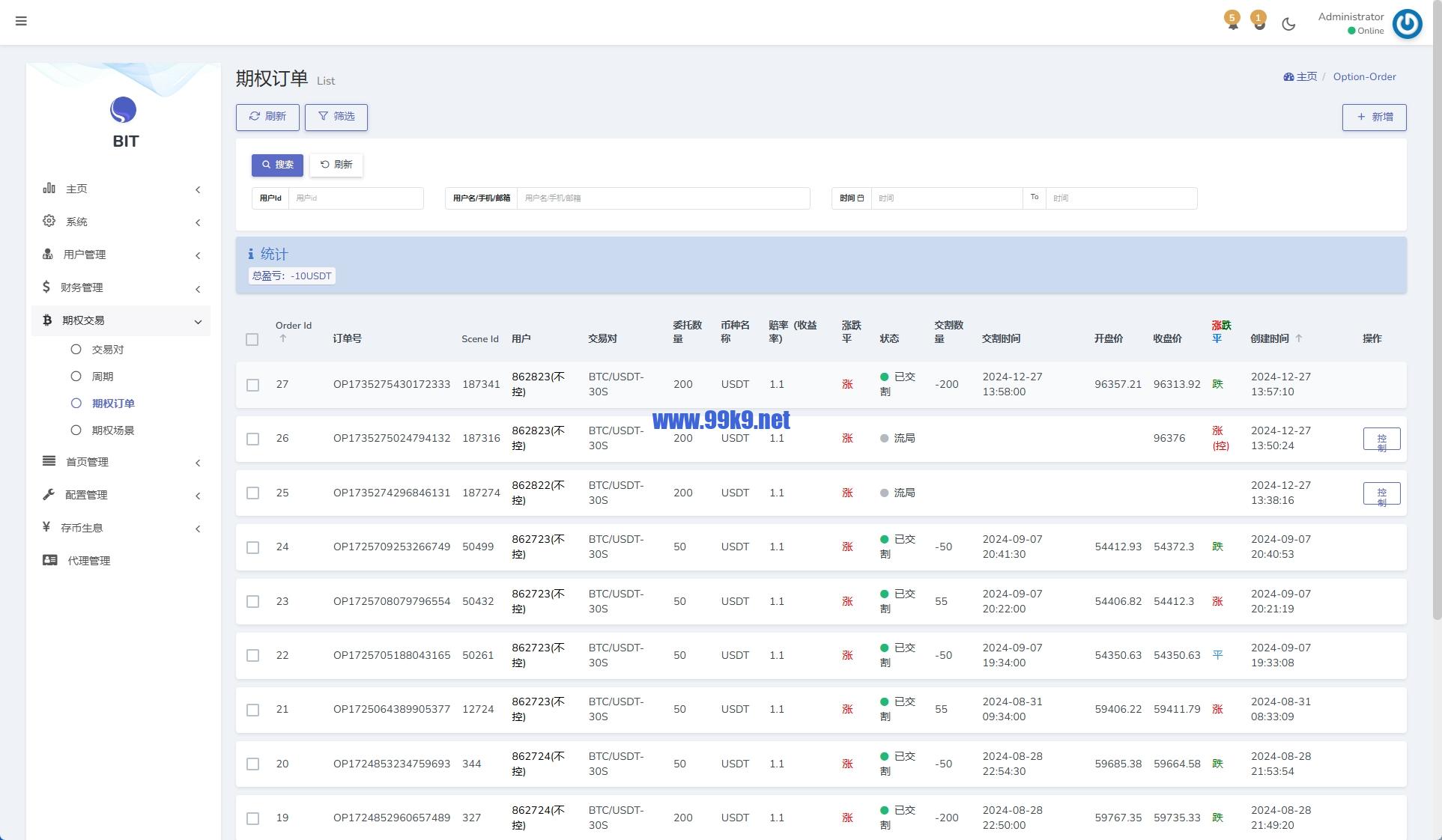
Task: Click the 新增 add button
Action: pos(1374,117)
